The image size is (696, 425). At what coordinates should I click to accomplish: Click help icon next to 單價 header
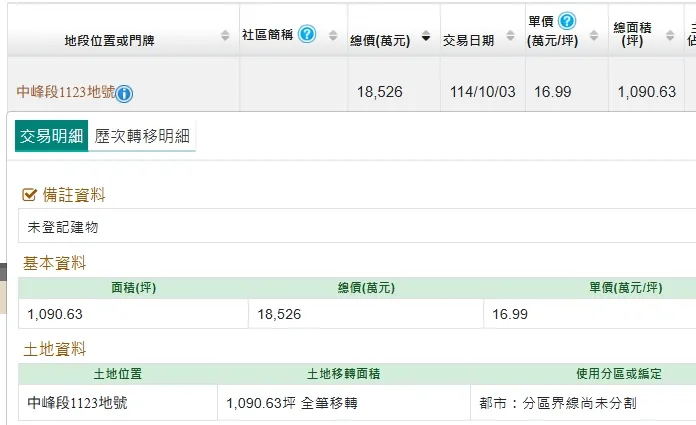coord(567,21)
